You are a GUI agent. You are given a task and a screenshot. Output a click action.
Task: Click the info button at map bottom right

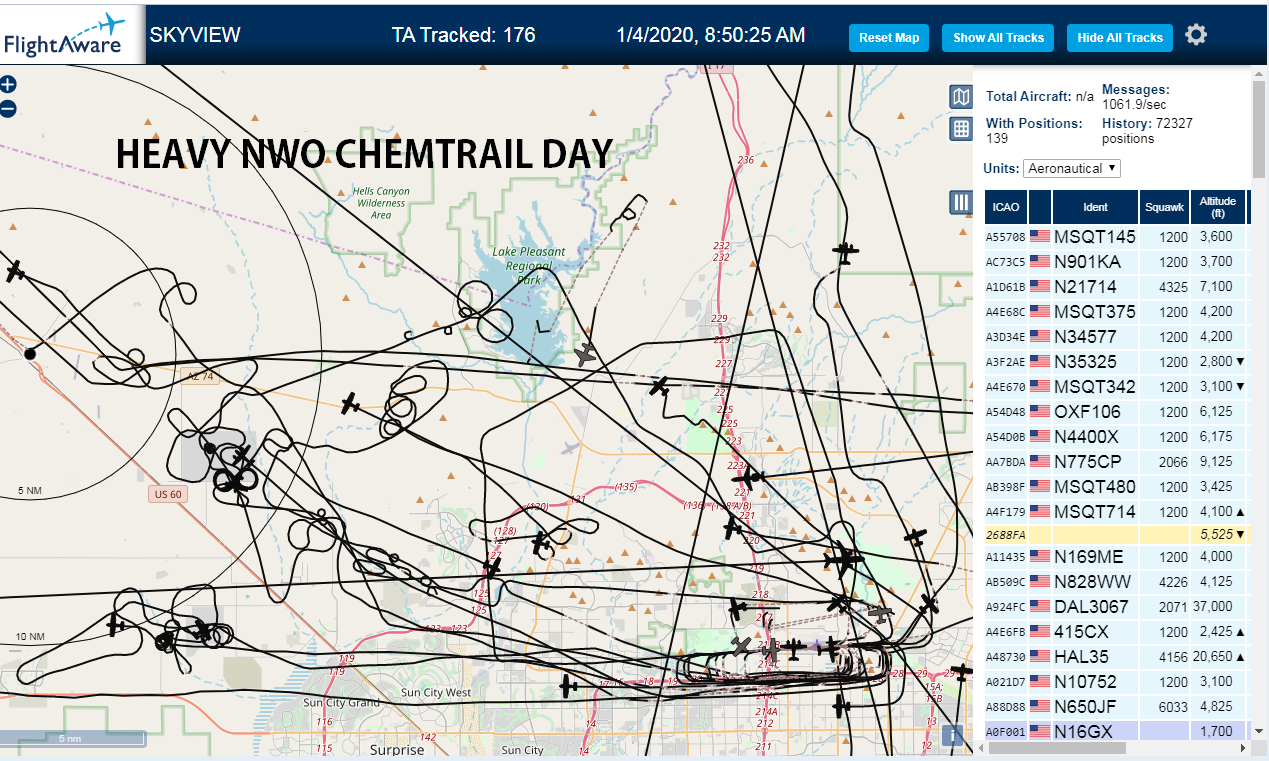pos(952,736)
